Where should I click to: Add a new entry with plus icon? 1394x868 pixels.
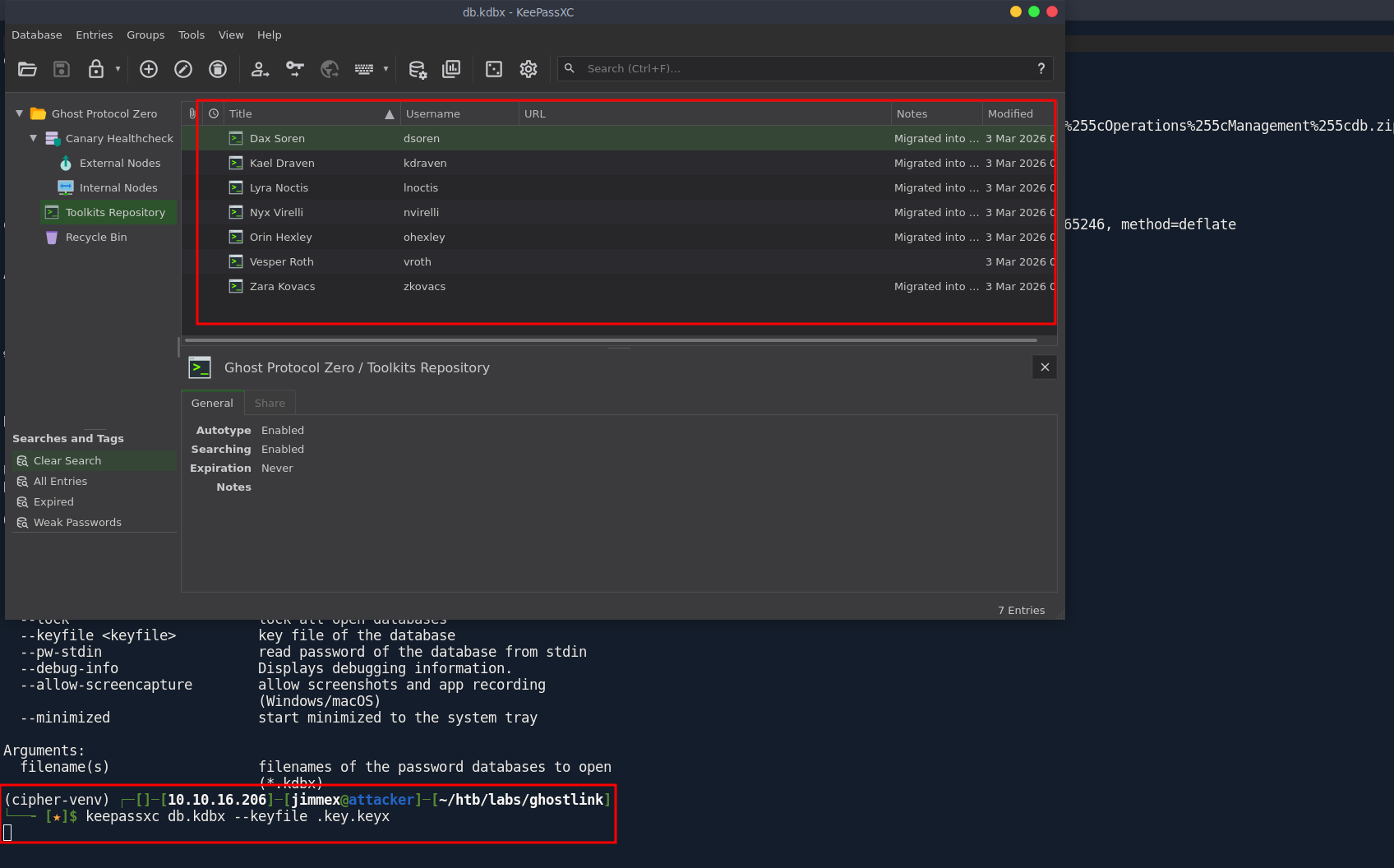pyautogui.click(x=149, y=69)
